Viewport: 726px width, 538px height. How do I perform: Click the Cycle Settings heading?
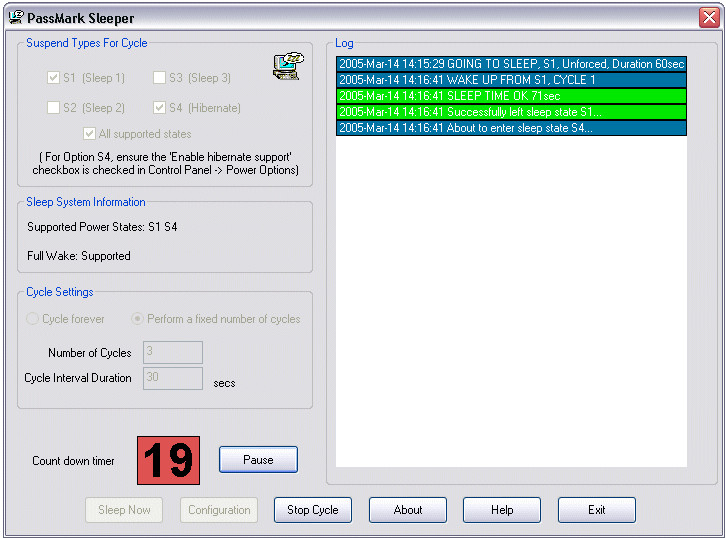[60, 292]
